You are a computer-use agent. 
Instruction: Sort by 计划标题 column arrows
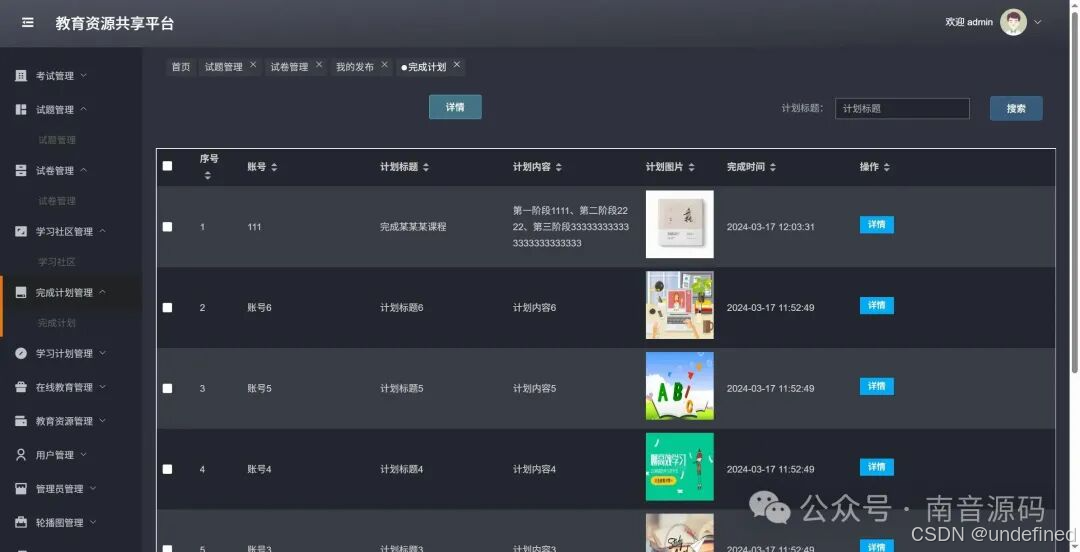point(426,167)
